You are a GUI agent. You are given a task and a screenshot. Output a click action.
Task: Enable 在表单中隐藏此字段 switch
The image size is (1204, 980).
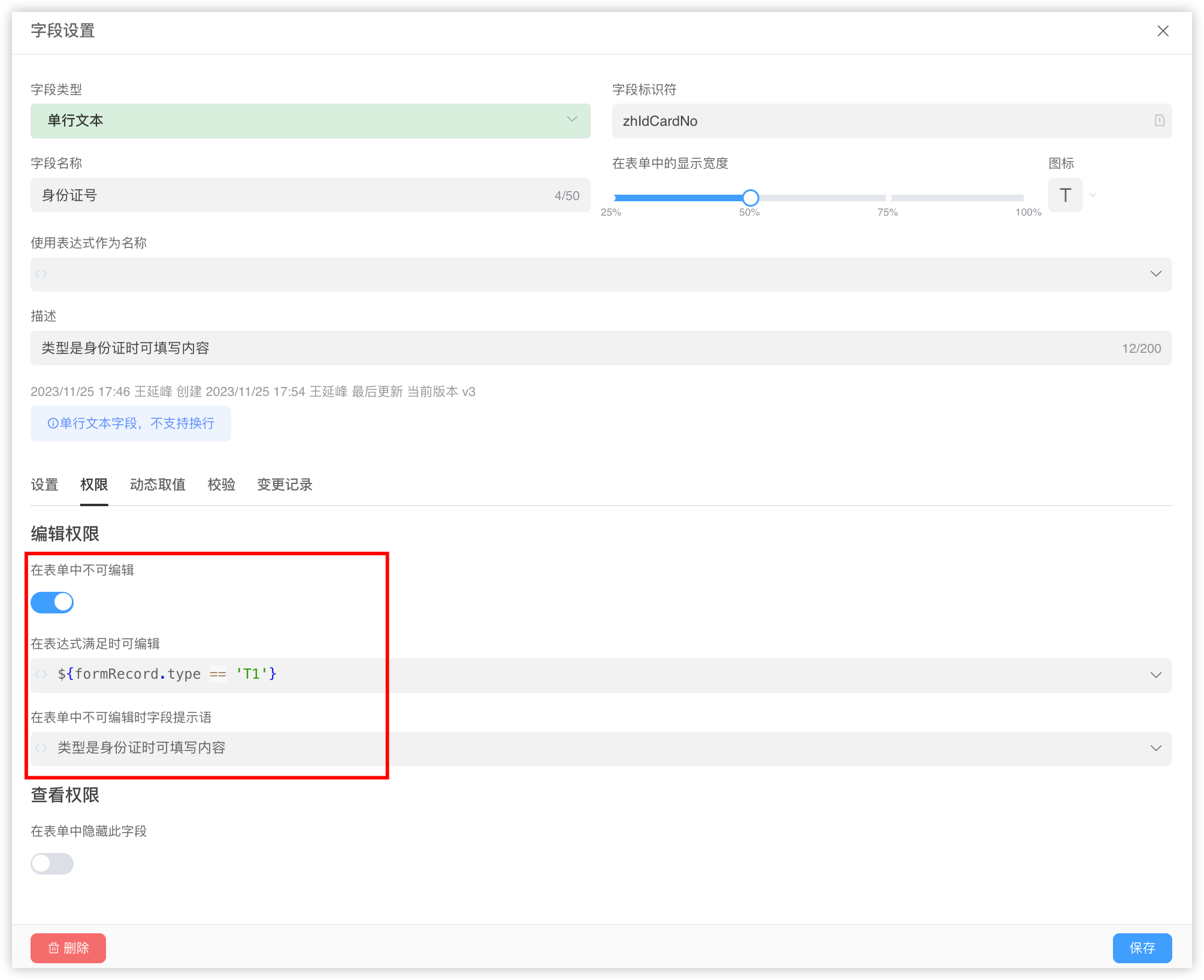click(52, 864)
